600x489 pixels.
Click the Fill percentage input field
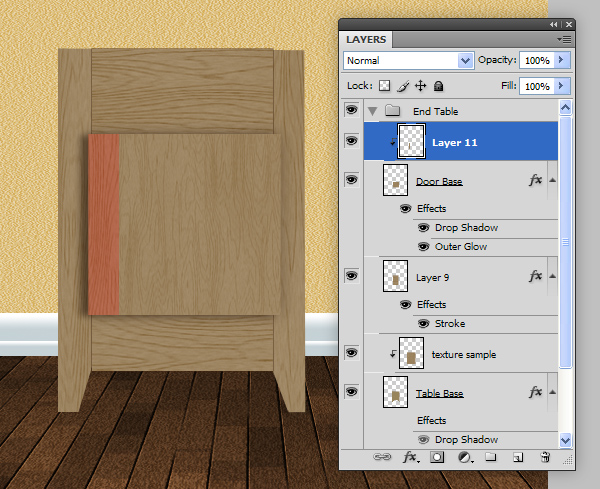click(x=536, y=87)
